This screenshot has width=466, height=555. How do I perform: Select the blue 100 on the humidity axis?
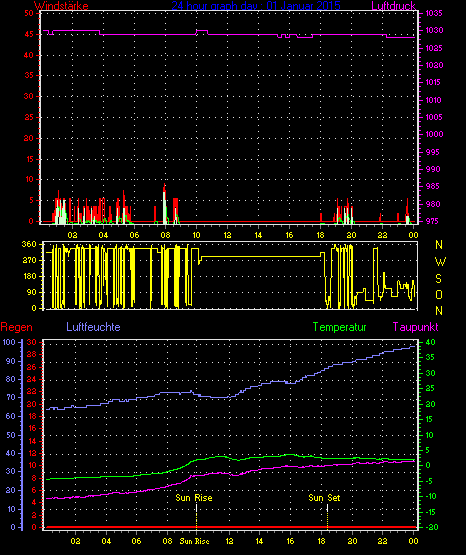coord(9,342)
